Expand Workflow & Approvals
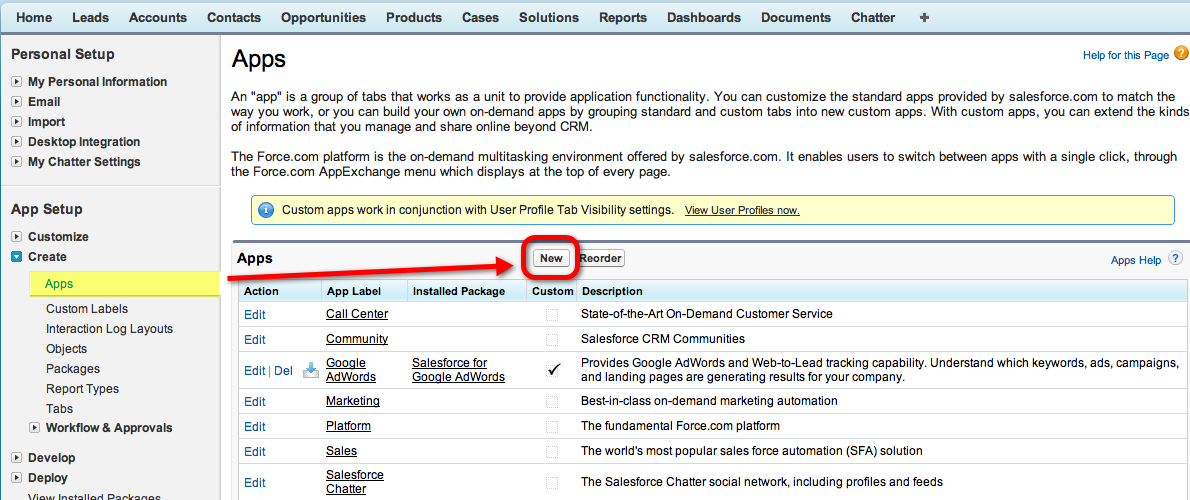Image resolution: width=1190 pixels, height=500 pixels. [x=34, y=428]
